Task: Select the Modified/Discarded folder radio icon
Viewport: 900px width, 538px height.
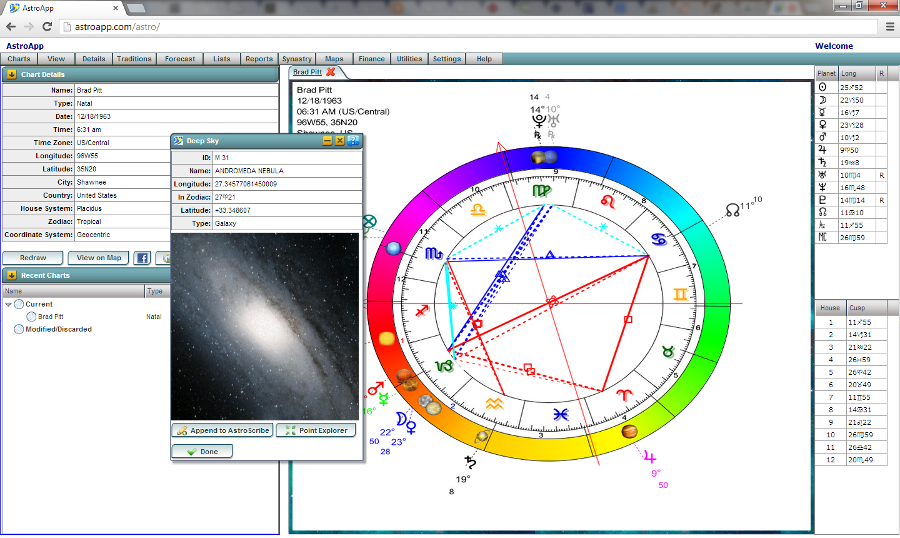Action: tap(19, 329)
